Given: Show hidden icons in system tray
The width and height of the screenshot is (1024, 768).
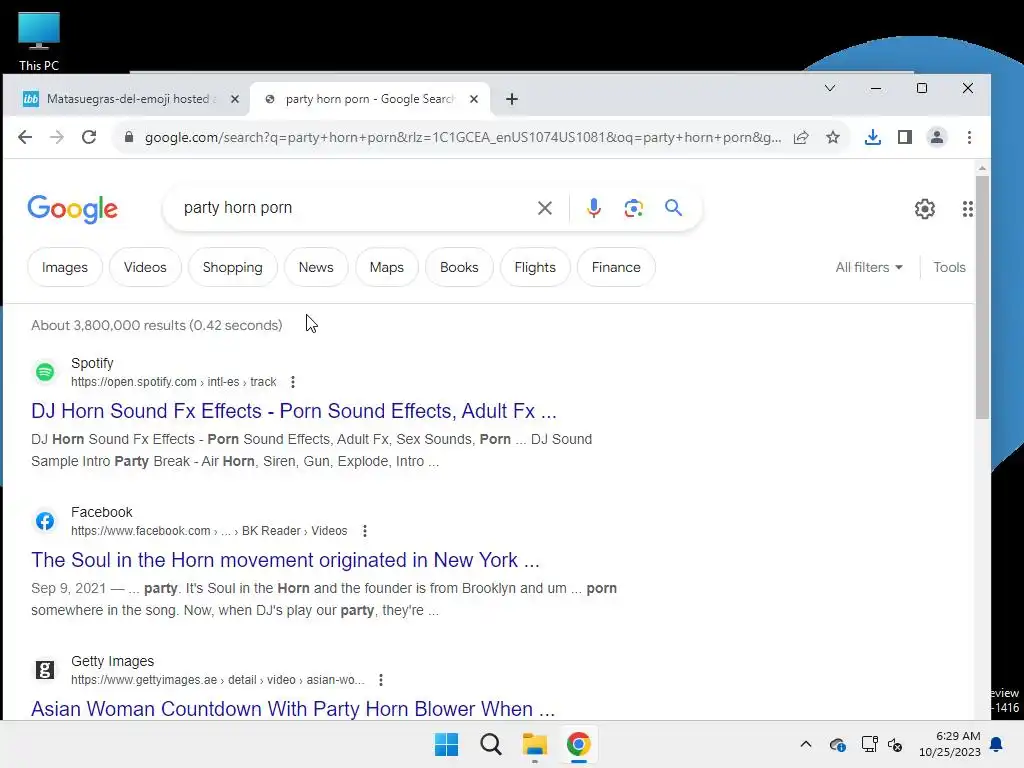Looking at the screenshot, I should tap(806, 744).
